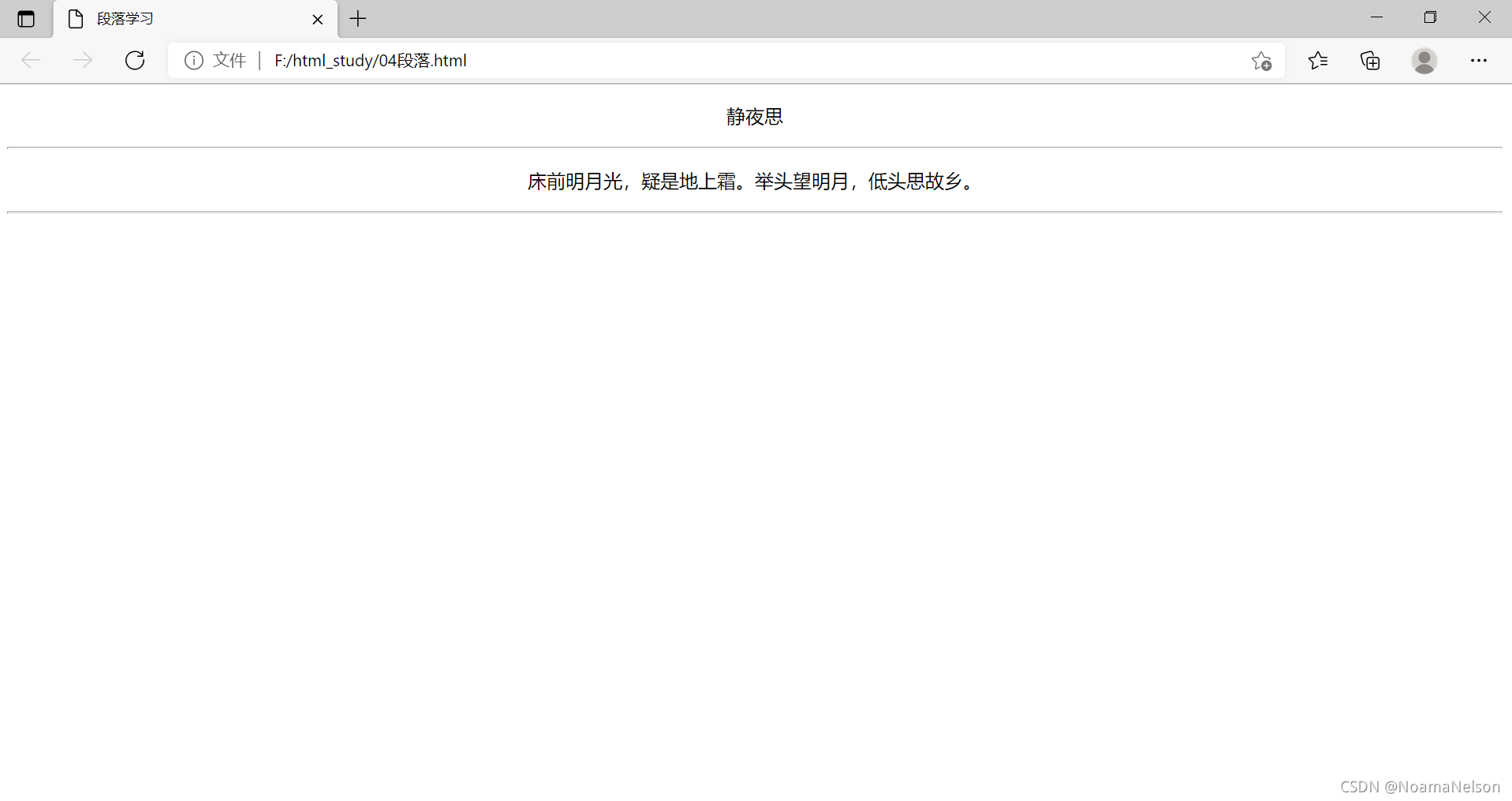Screen dimensions: 1512x801
Task: Add this page to favorites
Action: point(1260,61)
